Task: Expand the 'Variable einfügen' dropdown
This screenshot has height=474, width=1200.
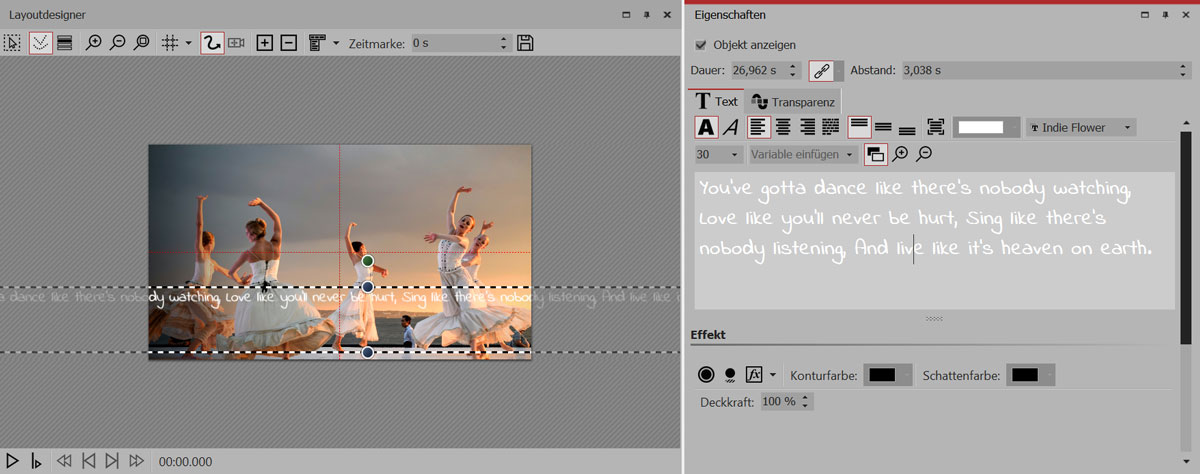Action: (803, 154)
